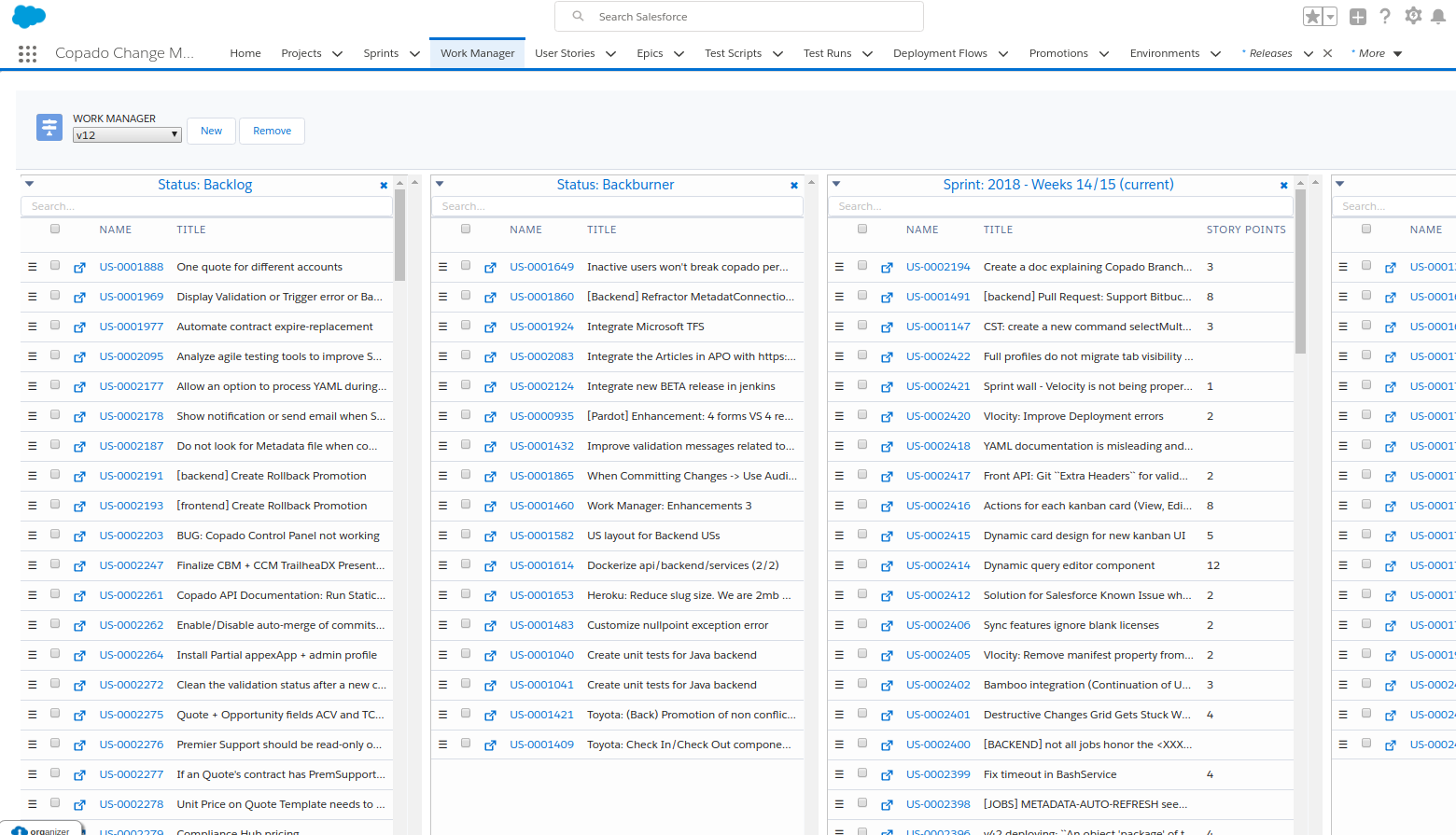1456x835 pixels.
Task: Click the New button
Action: tap(211, 131)
